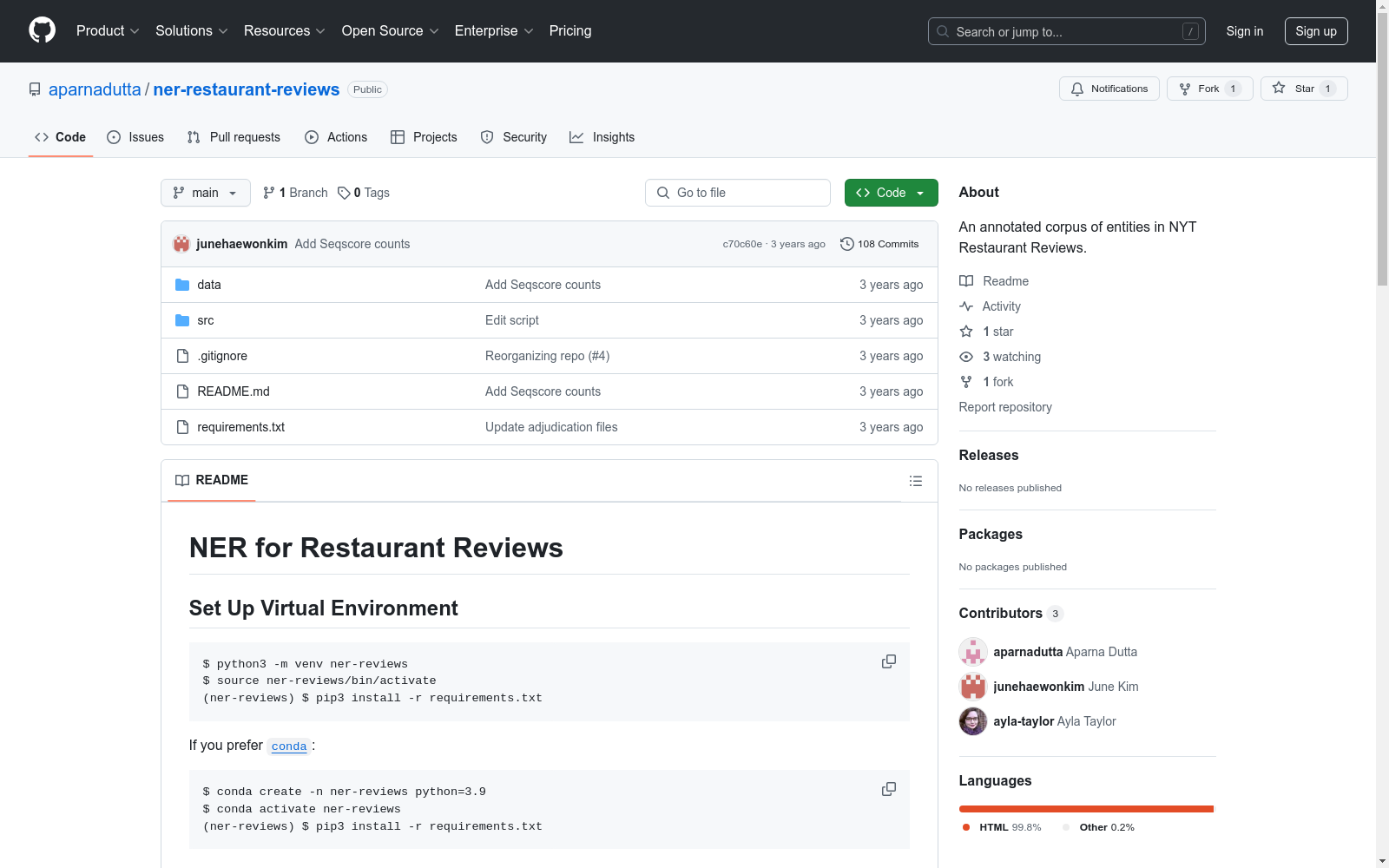Screen dimensions: 1389x868
Task: Star this repository
Action: pyautogui.click(x=1304, y=89)
